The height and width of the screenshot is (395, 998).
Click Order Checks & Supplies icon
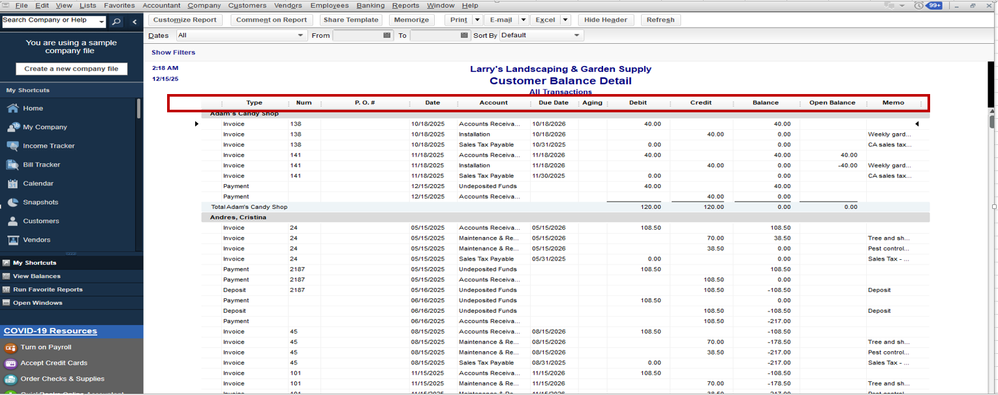pos(10,379)
